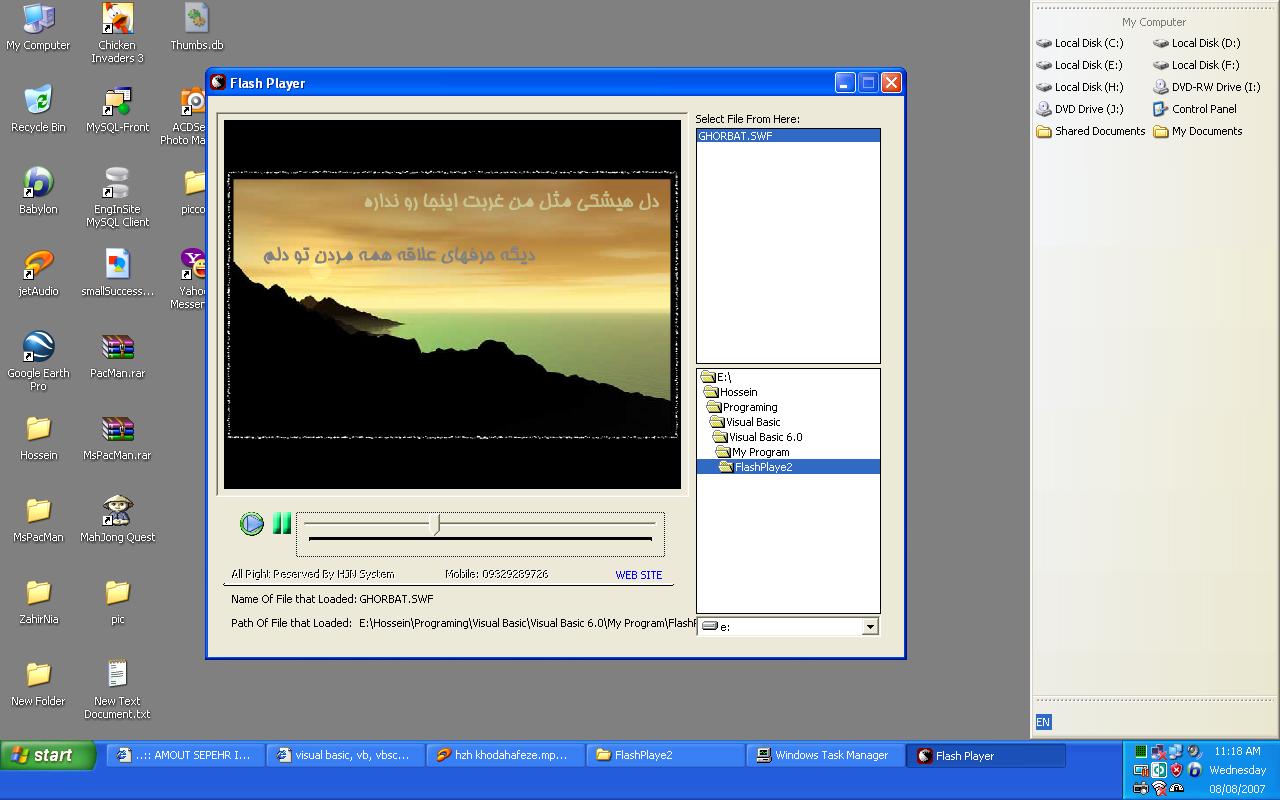This screenshot has width=1280, height=800.
Task: Choose the Hossein folder in directory list
Action: coord(738,392)
